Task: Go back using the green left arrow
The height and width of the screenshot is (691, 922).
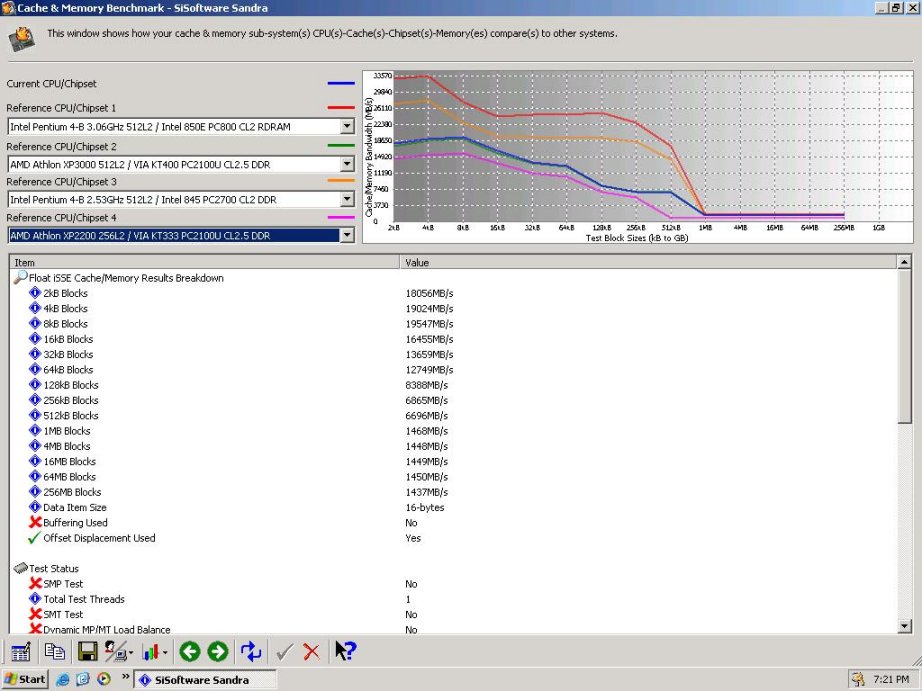Action: coord(190,652)
